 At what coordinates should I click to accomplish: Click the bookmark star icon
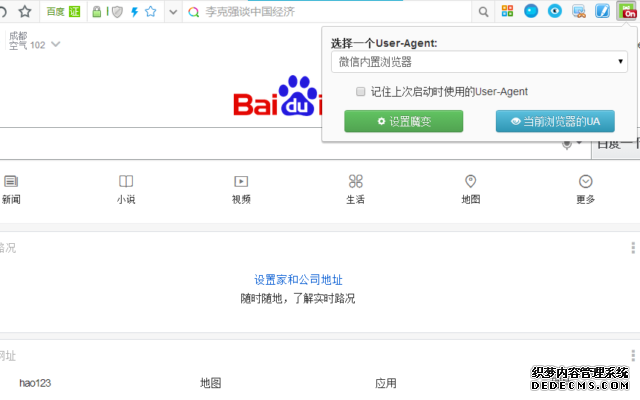tap(25, 11)
